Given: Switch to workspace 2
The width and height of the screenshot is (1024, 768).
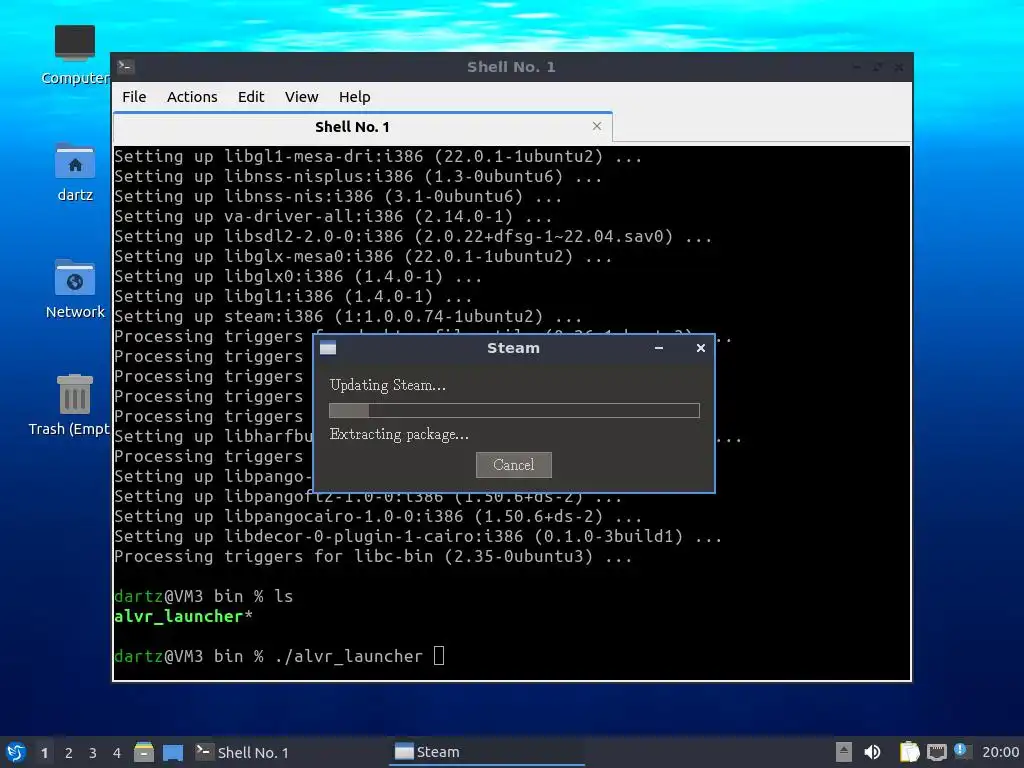Looking at the screenshot, I should pos(69,753).
